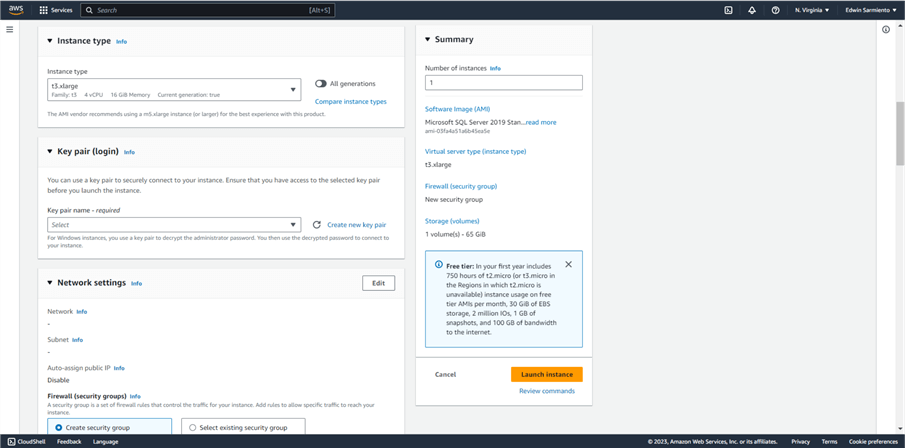This screenshot has width=905, height=448.
Task: Open the help question mark icon
Action: [x=776, y=10]
